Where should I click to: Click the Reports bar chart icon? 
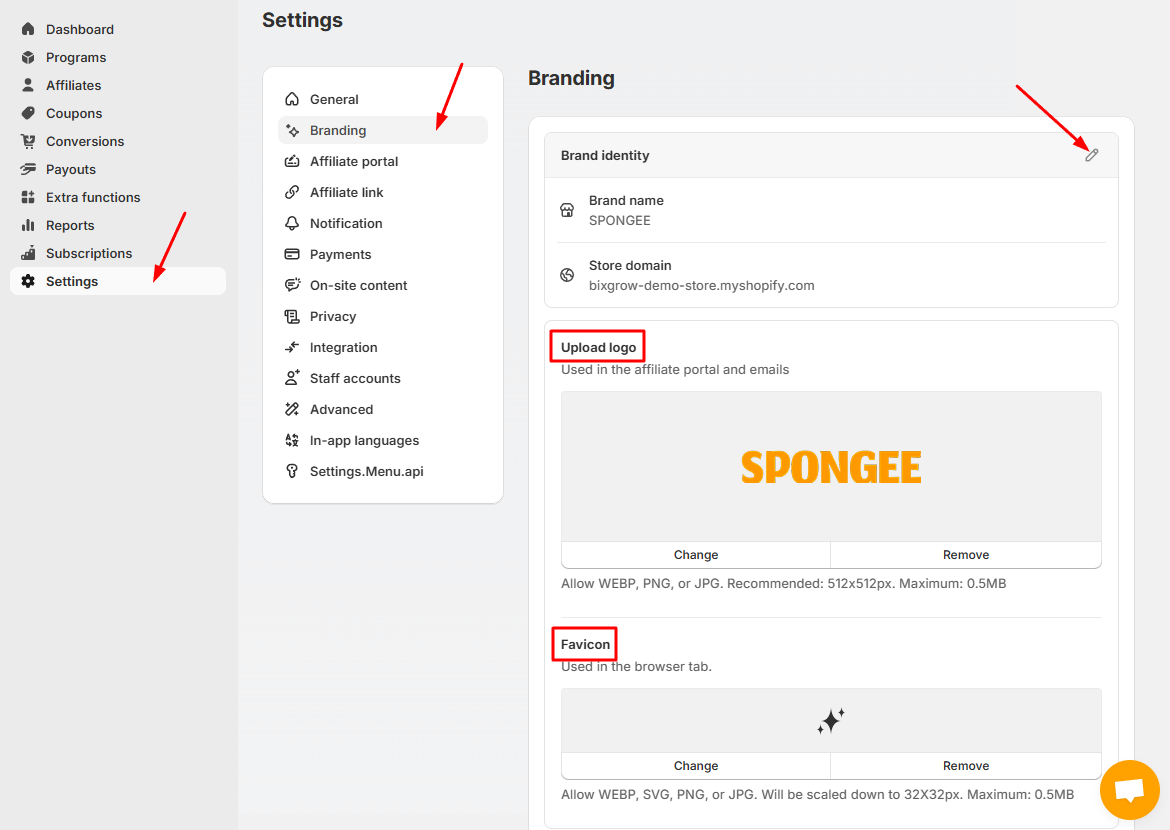coord(28,225)
